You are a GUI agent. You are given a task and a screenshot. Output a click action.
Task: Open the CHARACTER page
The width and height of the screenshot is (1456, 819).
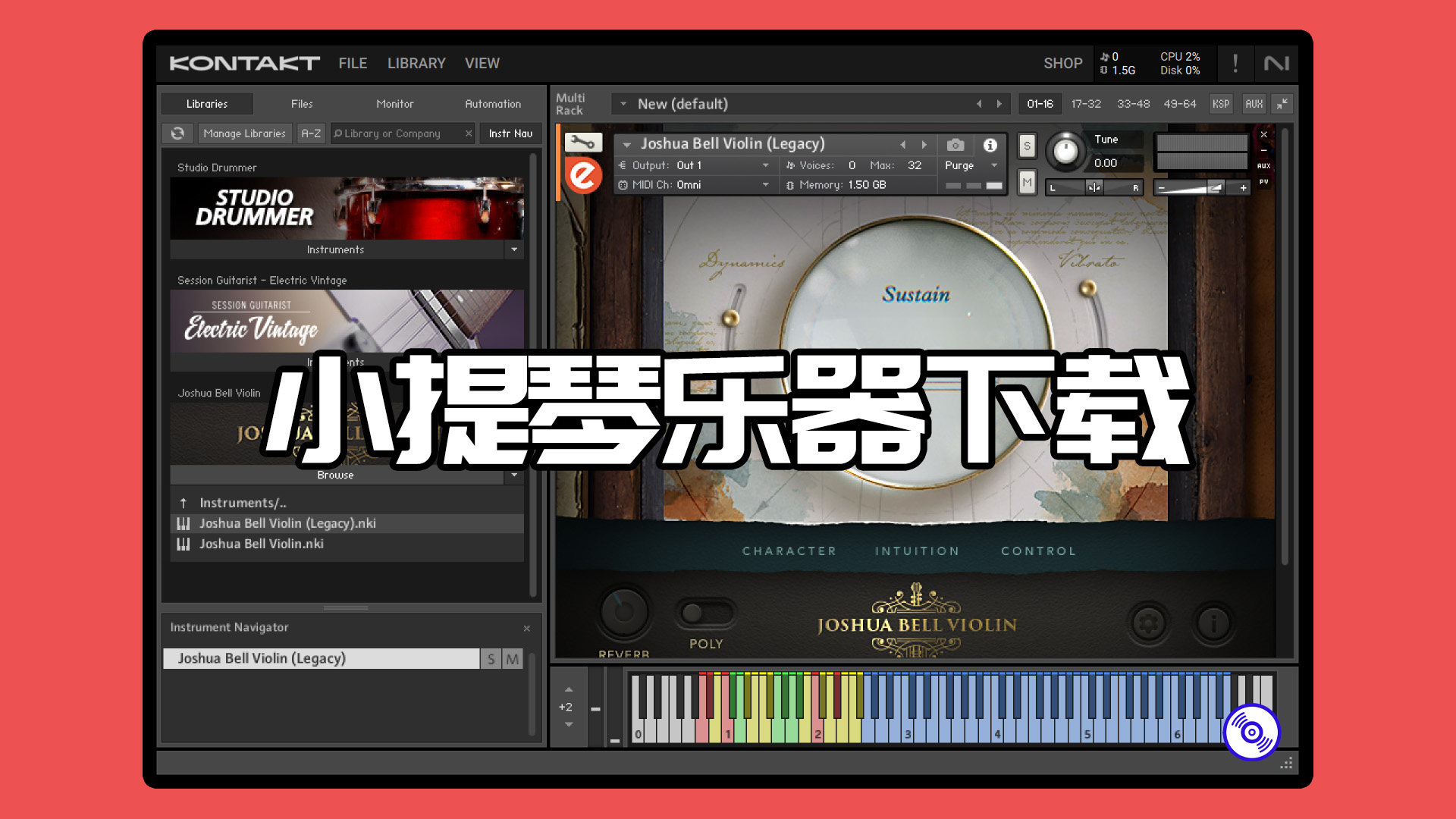(x=789, y=551)
